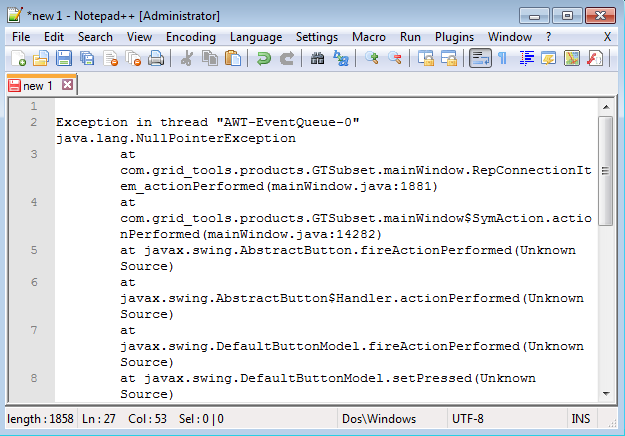Screen dimensions: 625x436
Task: Open Find dialog via binoculars icon
Action: (317, 59)
